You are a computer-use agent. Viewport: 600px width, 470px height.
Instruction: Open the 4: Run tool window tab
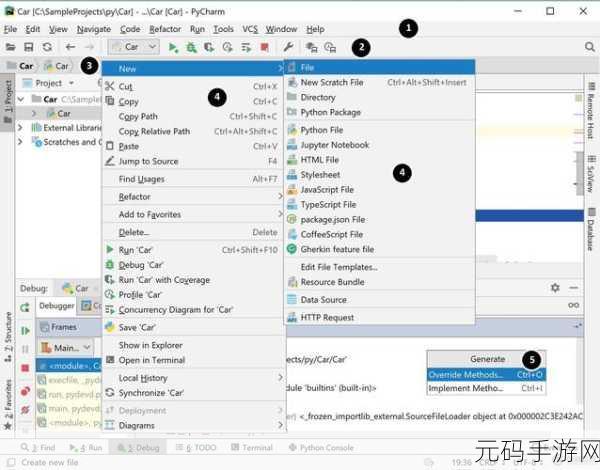(86, 447)
